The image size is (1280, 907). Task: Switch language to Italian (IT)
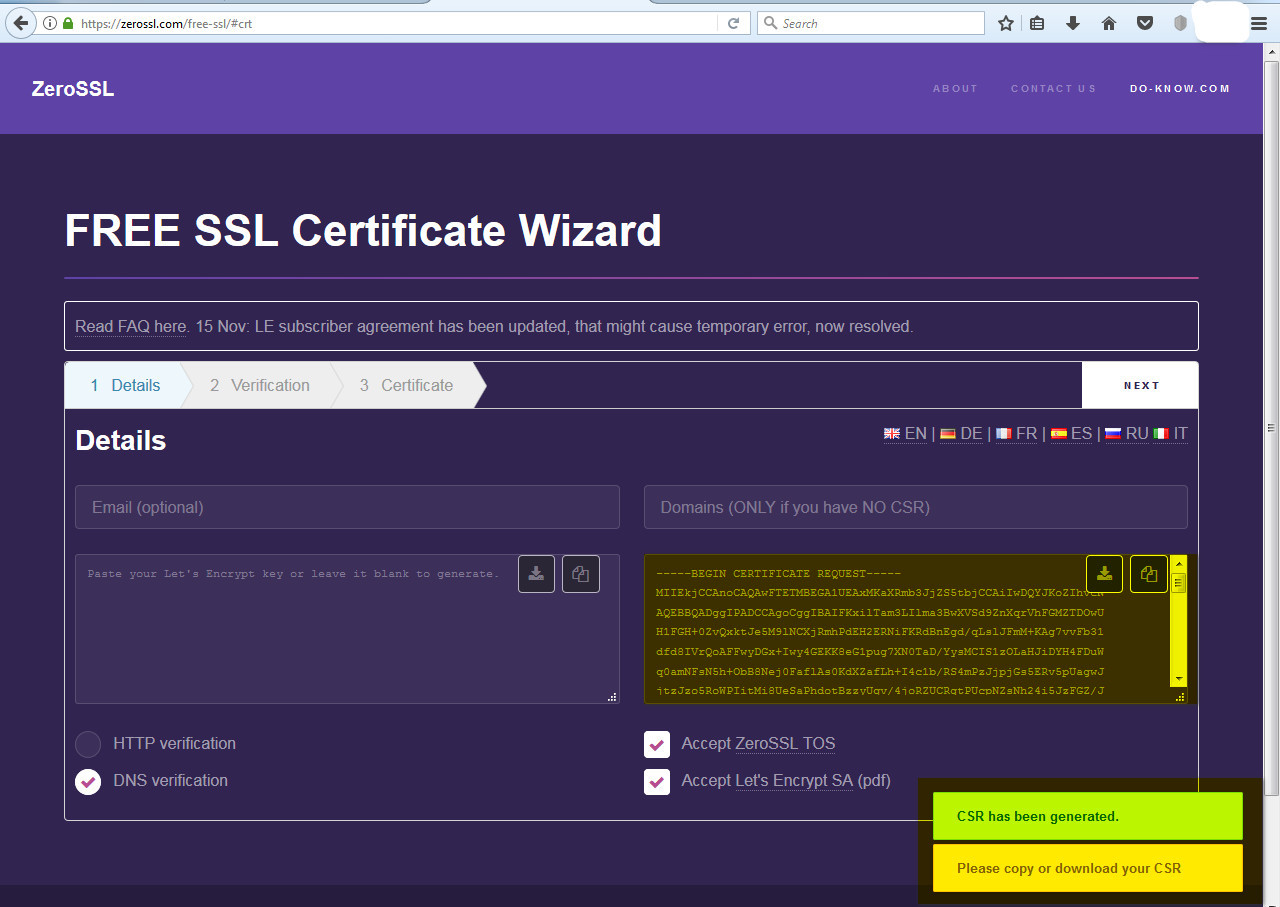(1171, 433)
